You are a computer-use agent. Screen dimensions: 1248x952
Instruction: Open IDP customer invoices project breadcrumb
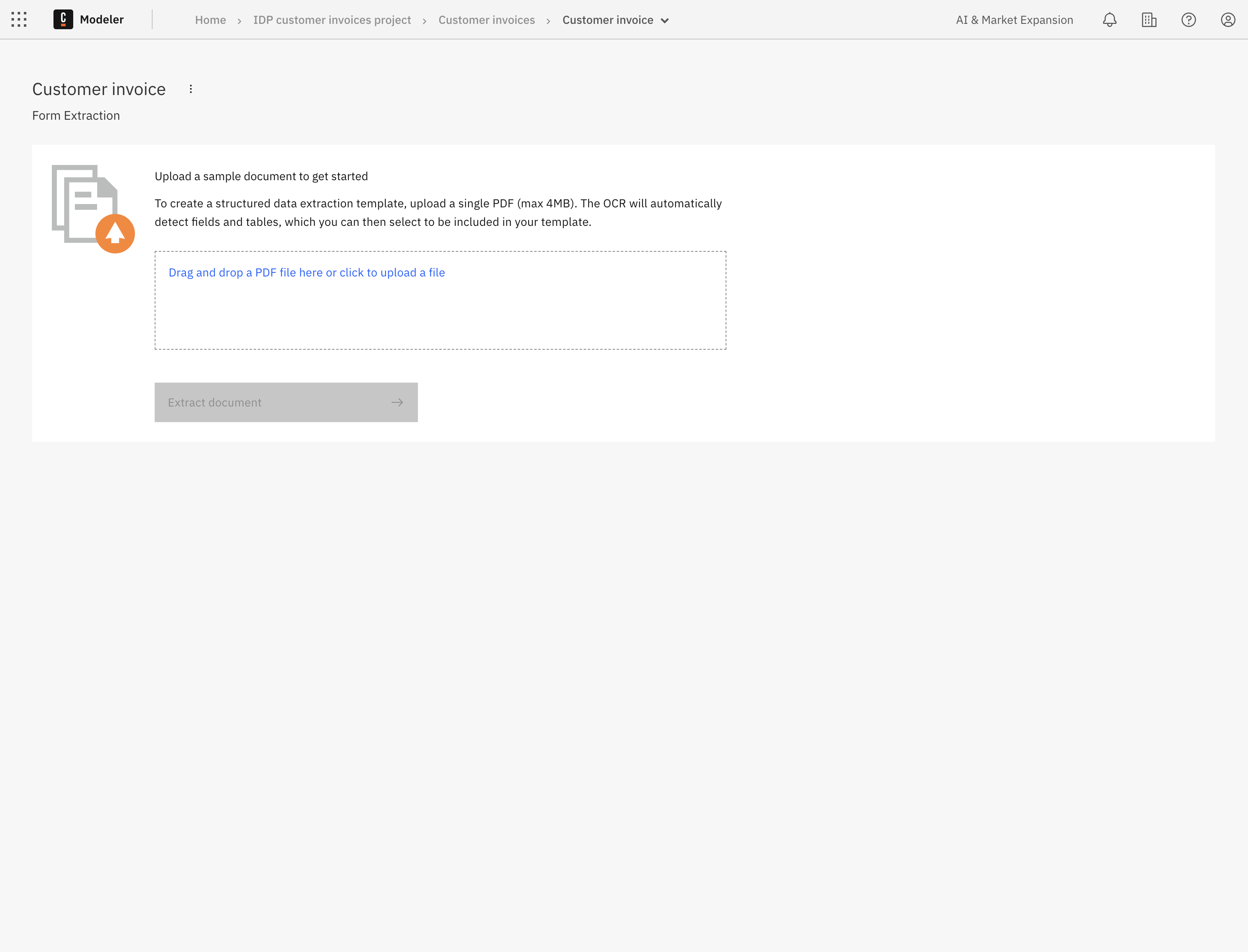(332, 20)
